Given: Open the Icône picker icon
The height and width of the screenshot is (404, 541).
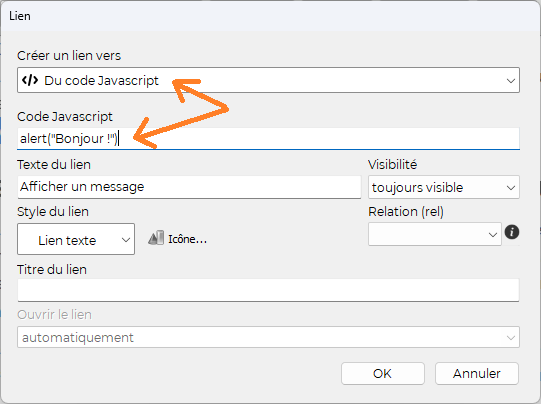Looking at the screenshot, I should click(x=156, y=238).
